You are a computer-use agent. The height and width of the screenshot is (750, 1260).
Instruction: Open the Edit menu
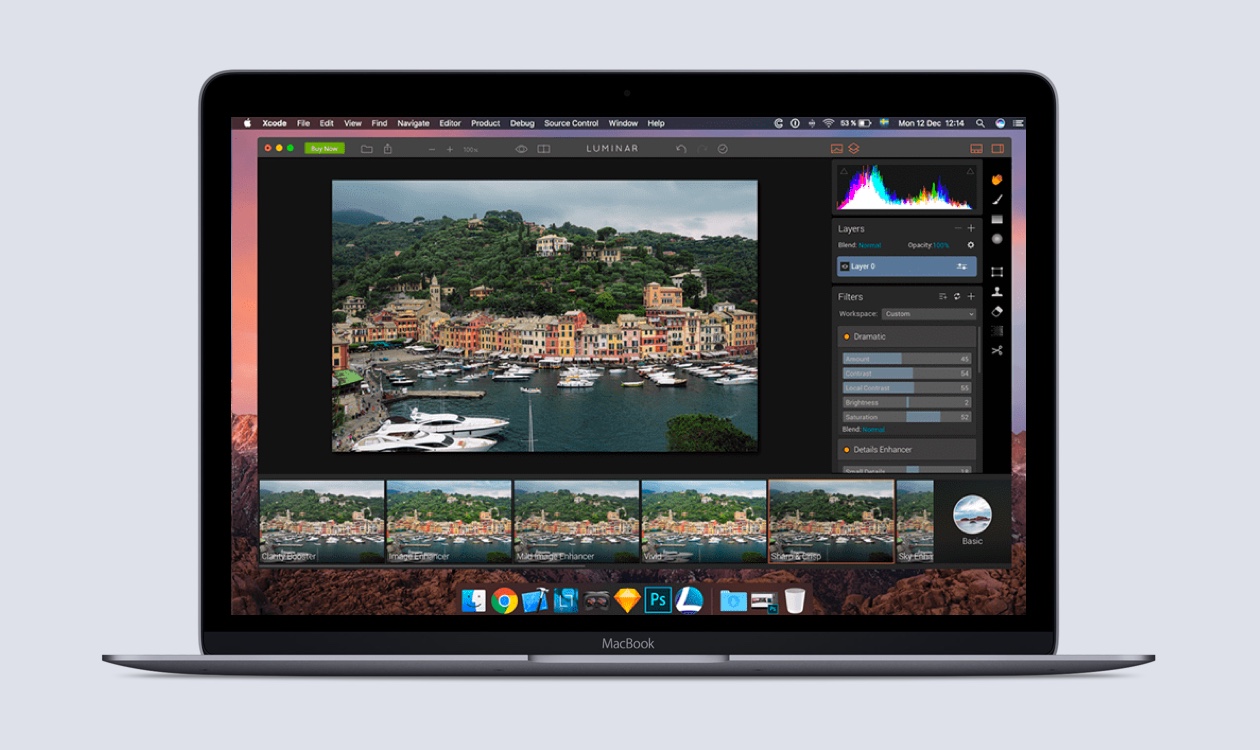[327, 123]
